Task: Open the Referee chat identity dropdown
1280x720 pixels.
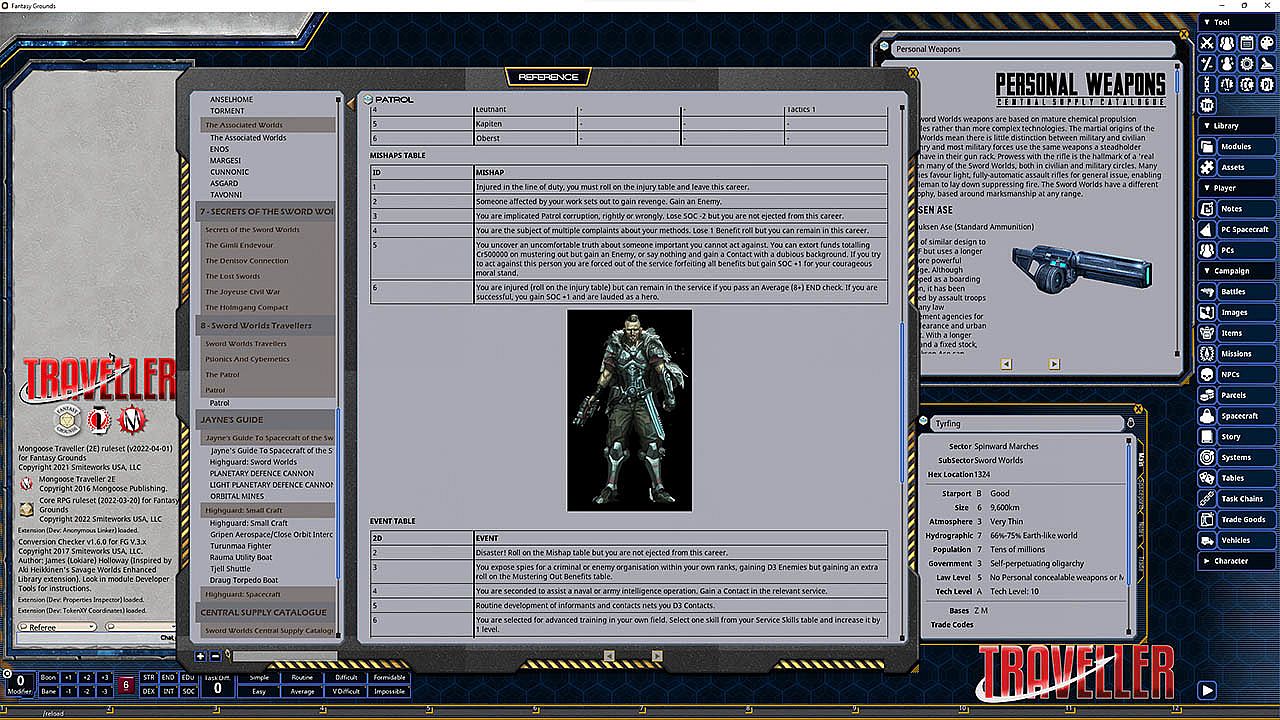Action: (56, 627)
